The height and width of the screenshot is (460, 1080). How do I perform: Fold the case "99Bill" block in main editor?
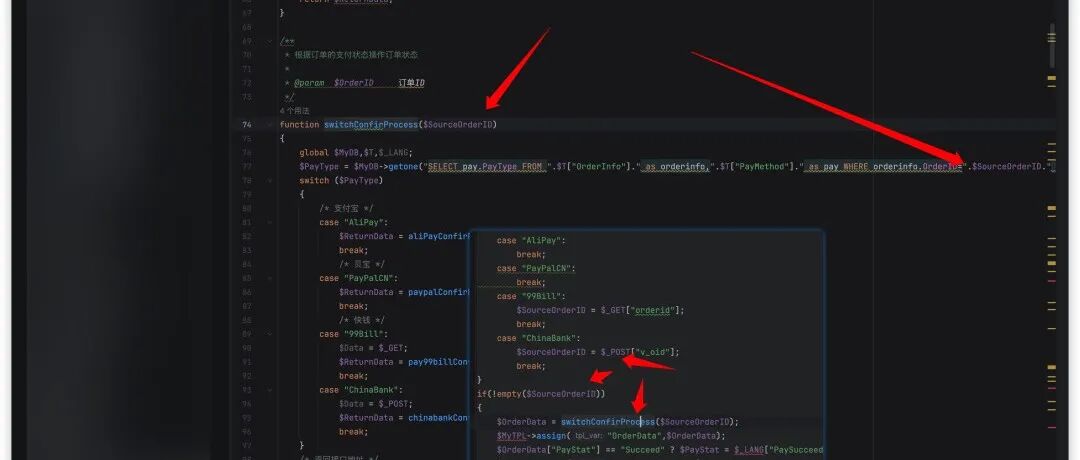(270, 334)
